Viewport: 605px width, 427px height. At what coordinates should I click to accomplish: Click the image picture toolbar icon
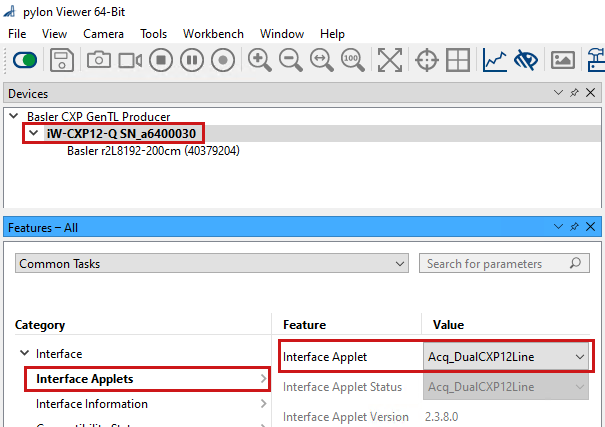pos(563,60)
